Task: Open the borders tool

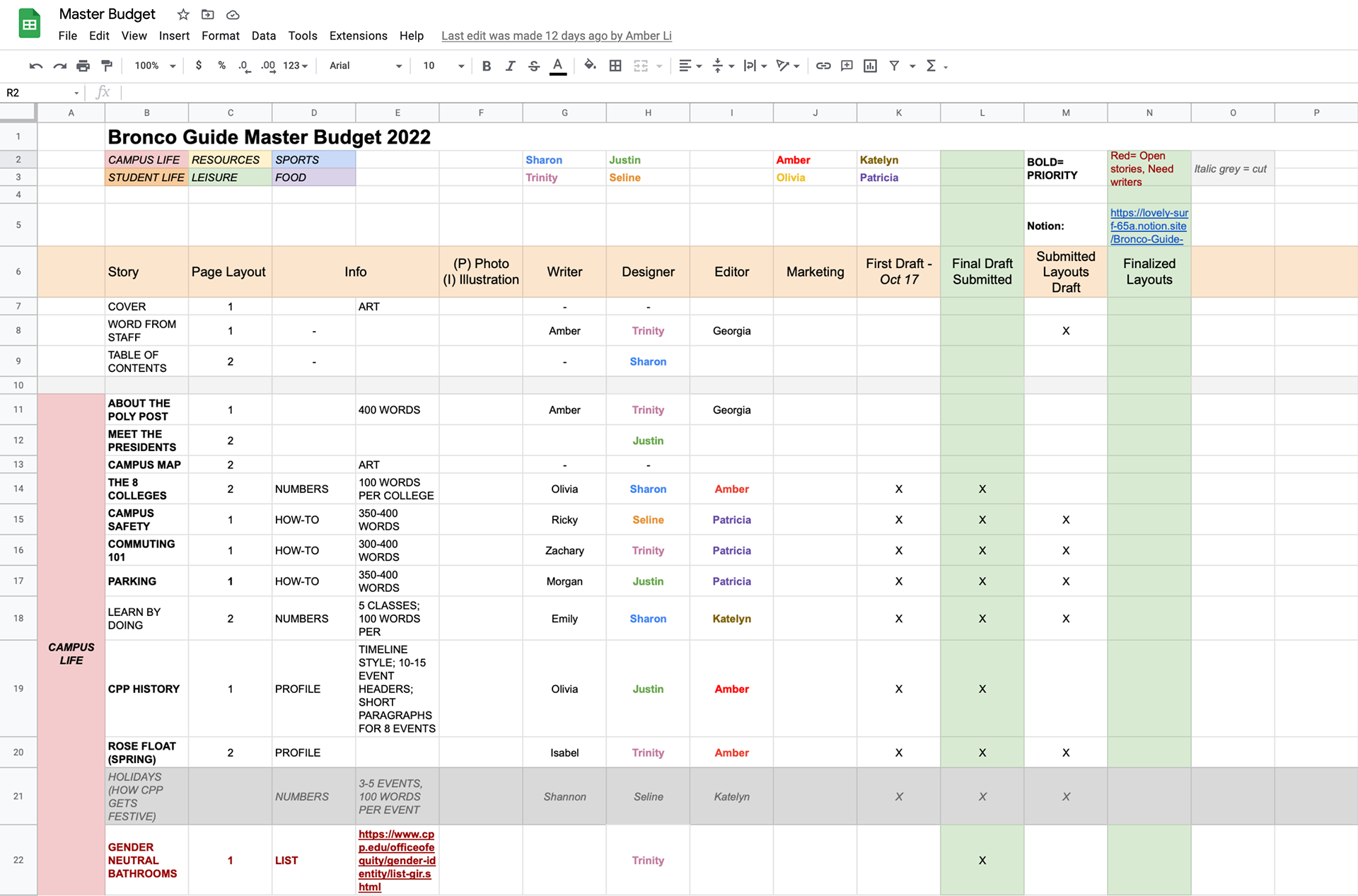Action: (x=615, y=66)
